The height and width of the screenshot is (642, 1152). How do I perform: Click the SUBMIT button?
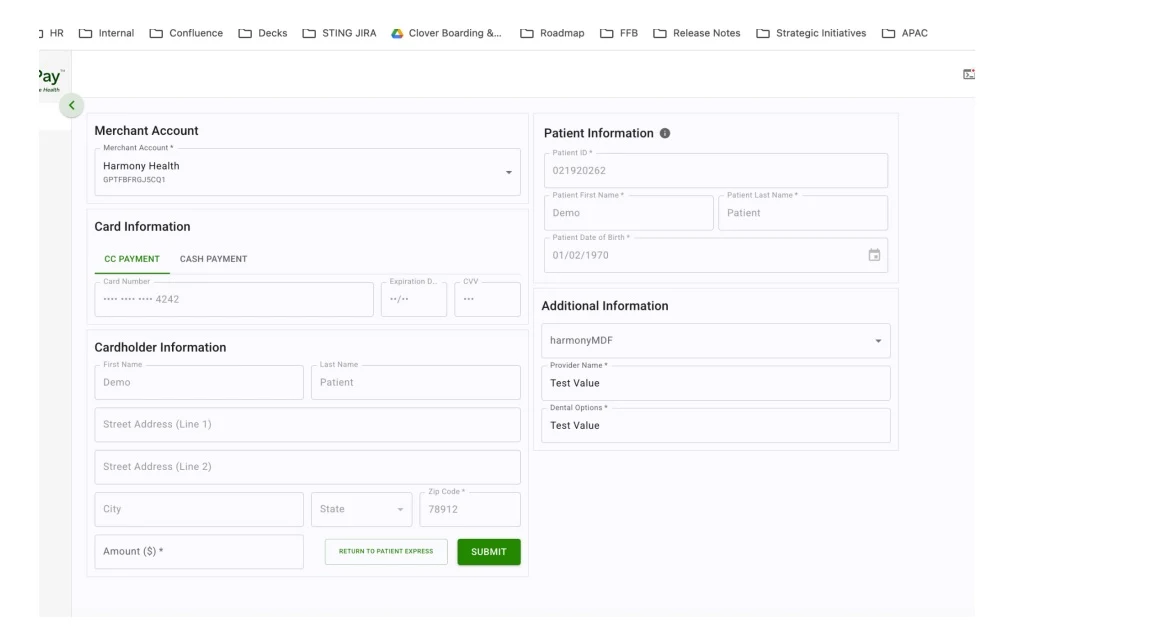[489, 552]
